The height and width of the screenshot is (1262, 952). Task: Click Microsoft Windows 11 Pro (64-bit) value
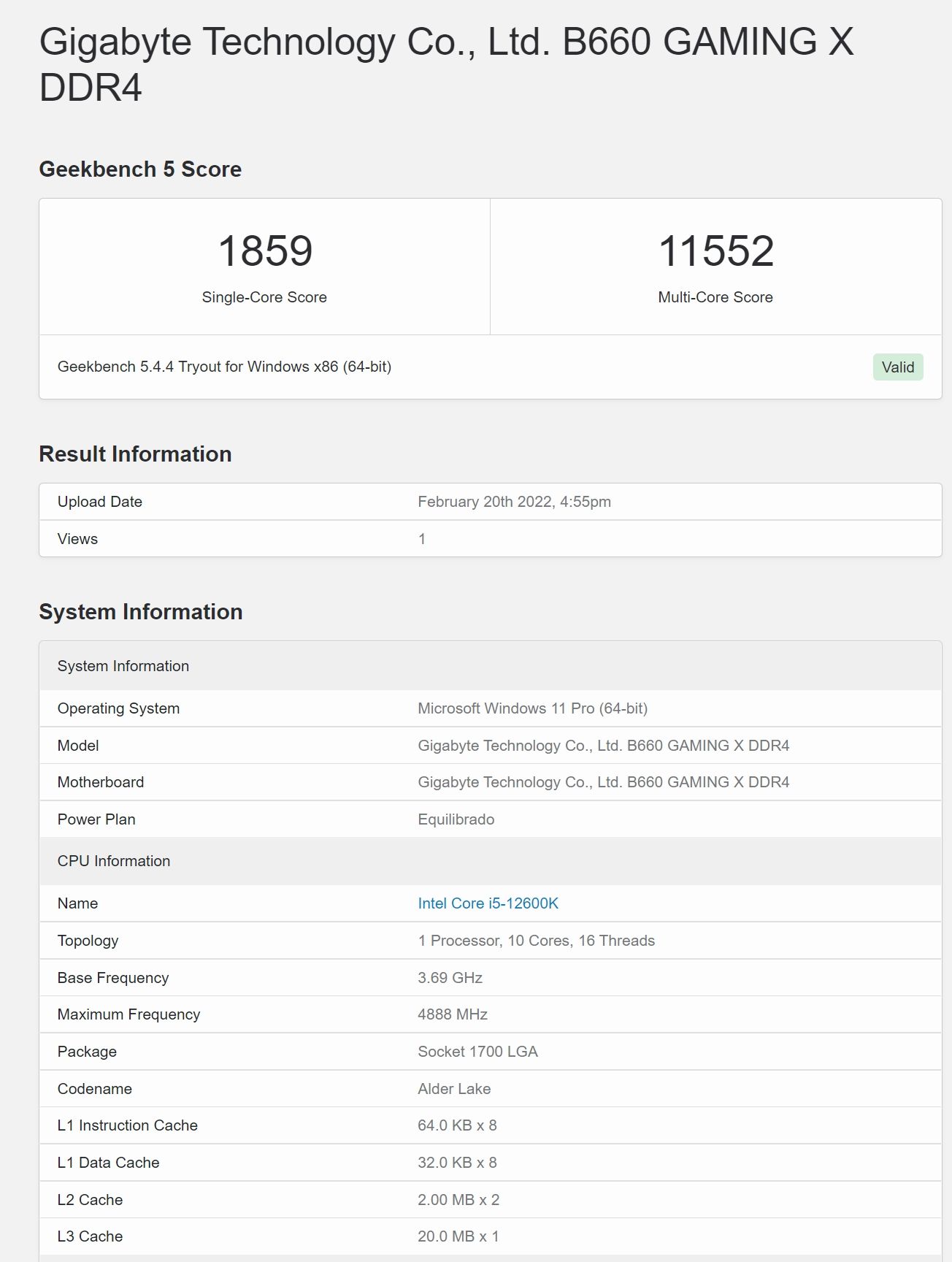click(532, 708)
